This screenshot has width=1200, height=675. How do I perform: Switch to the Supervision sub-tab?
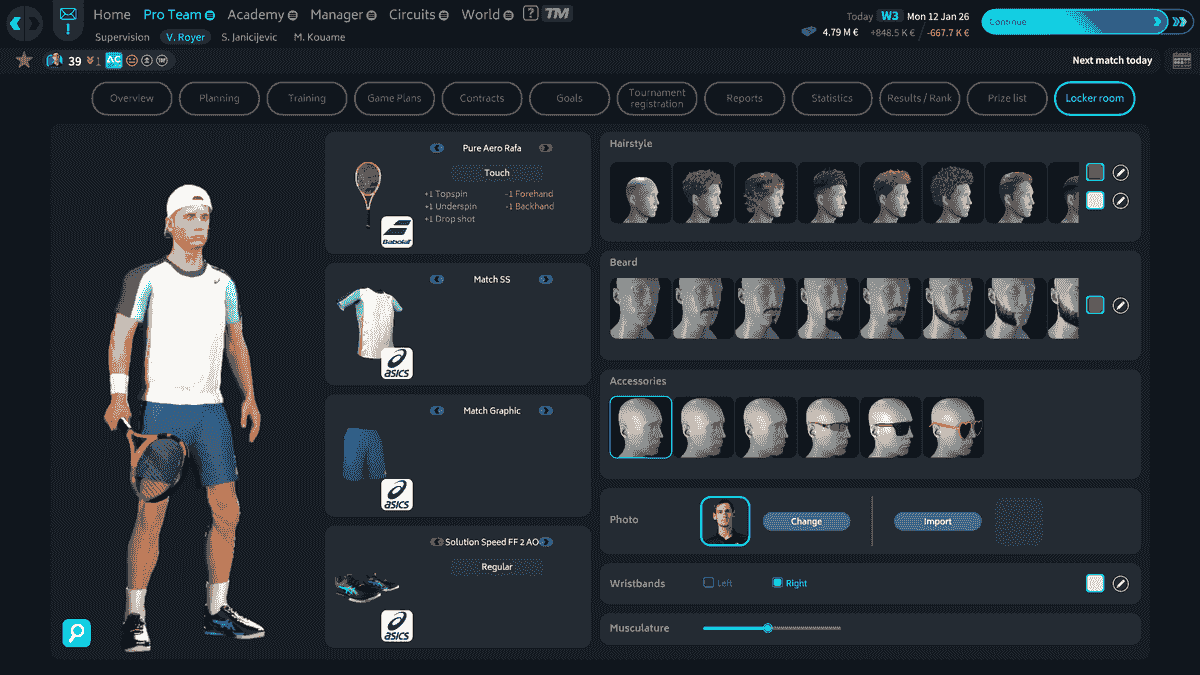[x=122, y=37]
